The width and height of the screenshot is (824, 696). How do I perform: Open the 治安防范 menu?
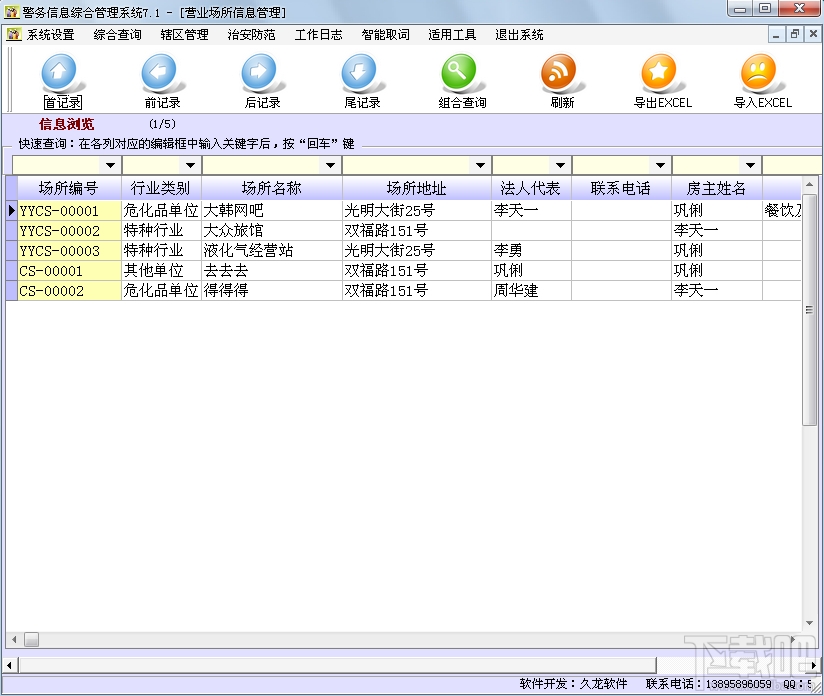click(x=250, y=33)
